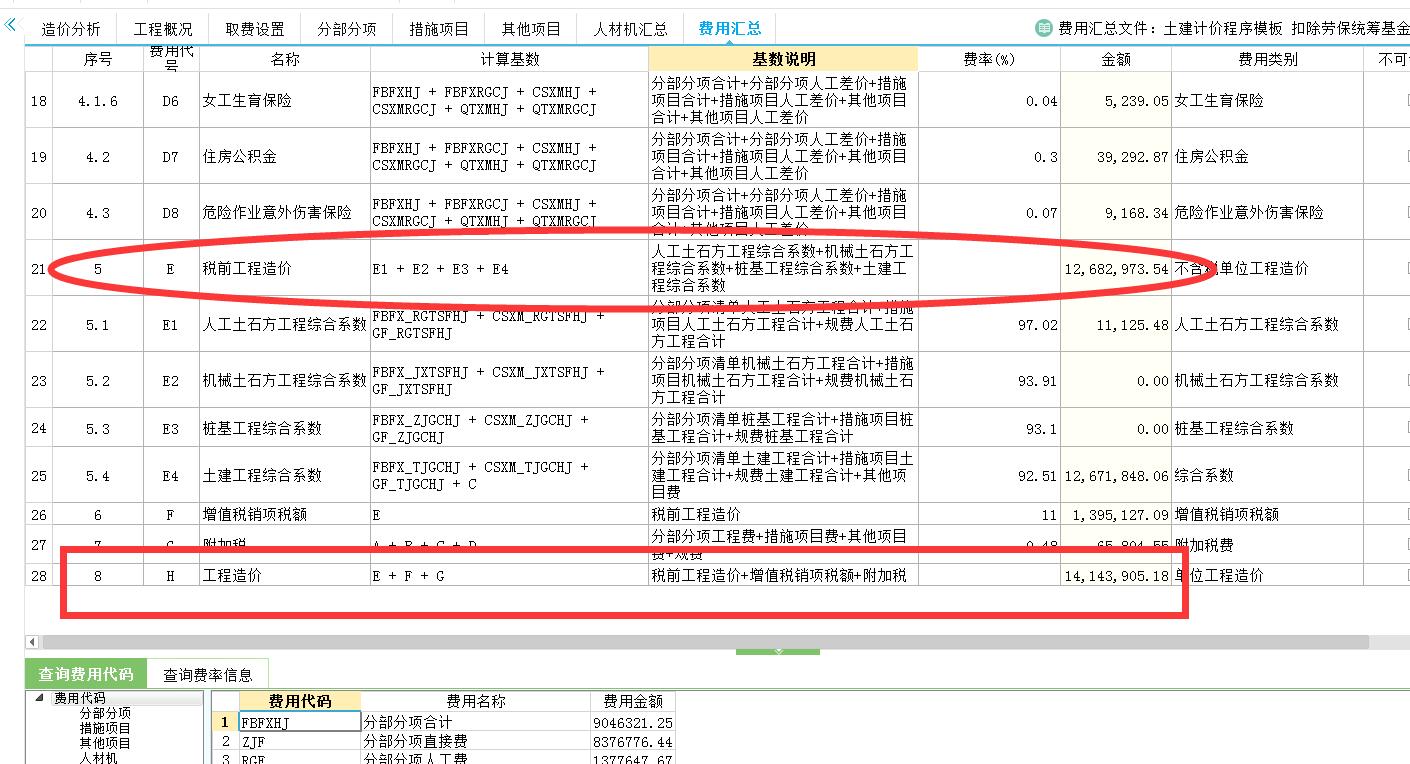This screenshot has width=1410, height=764.
Task: Click the 97.02 rate cell
Action: [989, 324]
